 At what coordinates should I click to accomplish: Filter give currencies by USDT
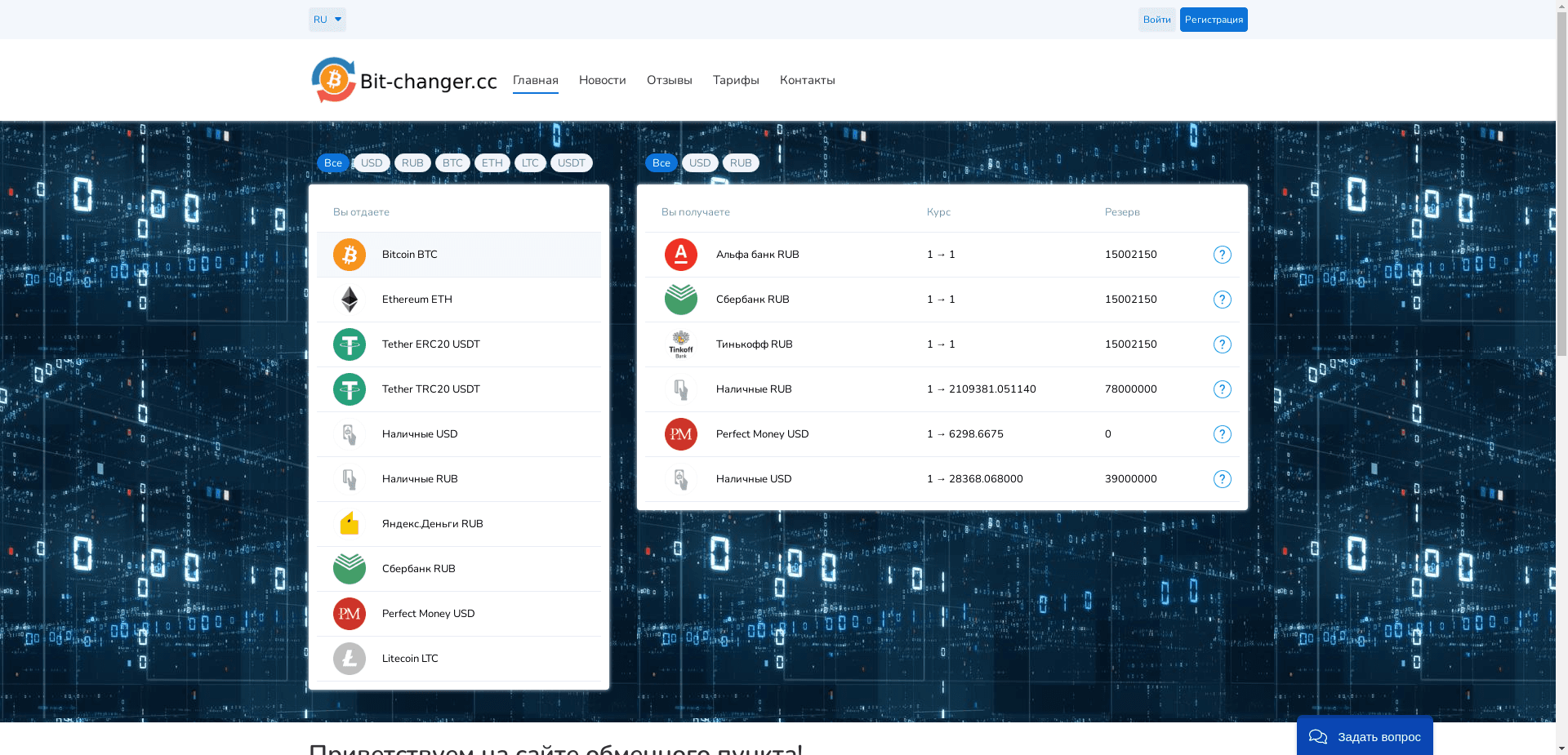(x=571, y=163)
